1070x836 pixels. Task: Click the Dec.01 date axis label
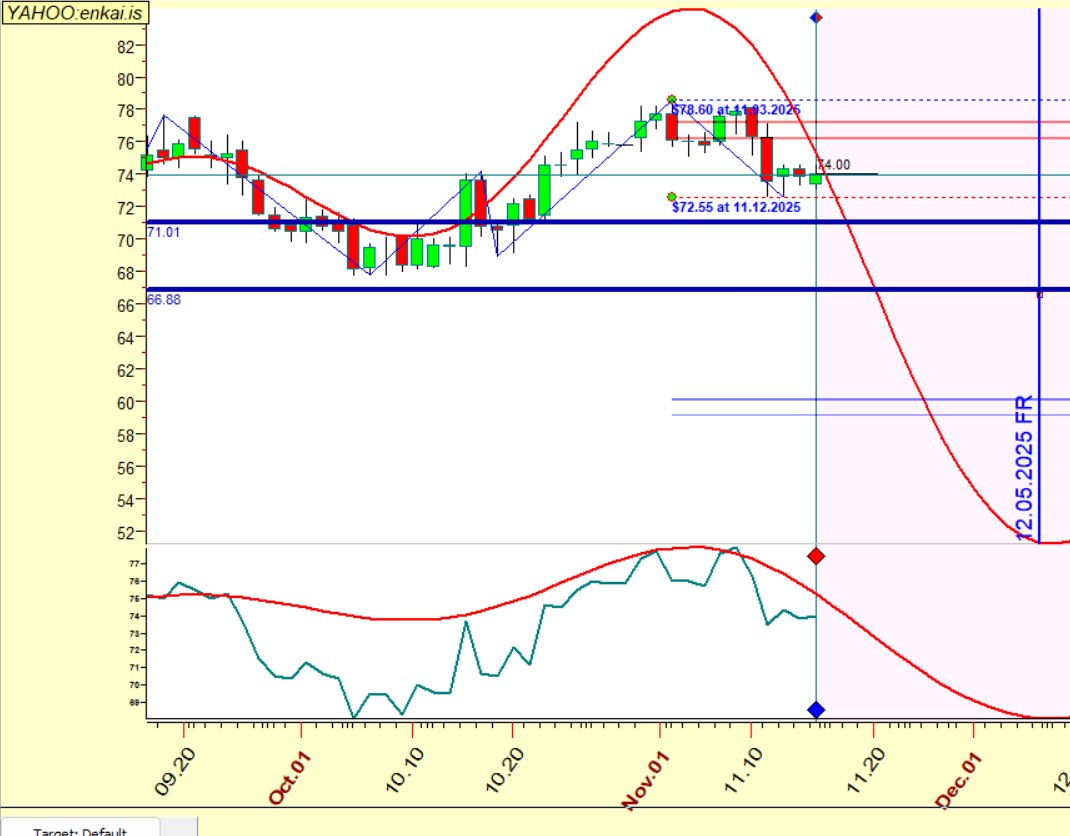tap(959, 780)
